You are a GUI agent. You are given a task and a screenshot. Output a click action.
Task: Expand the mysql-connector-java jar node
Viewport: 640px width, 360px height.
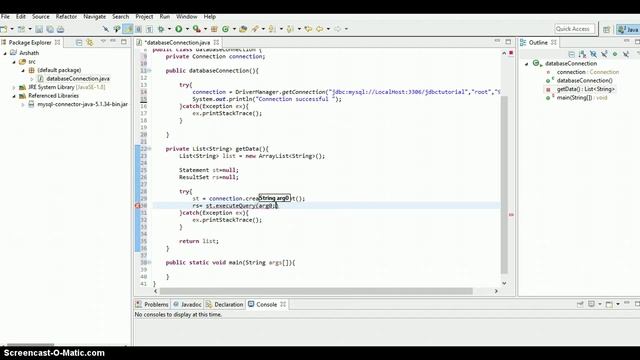[x=23, y=104]
